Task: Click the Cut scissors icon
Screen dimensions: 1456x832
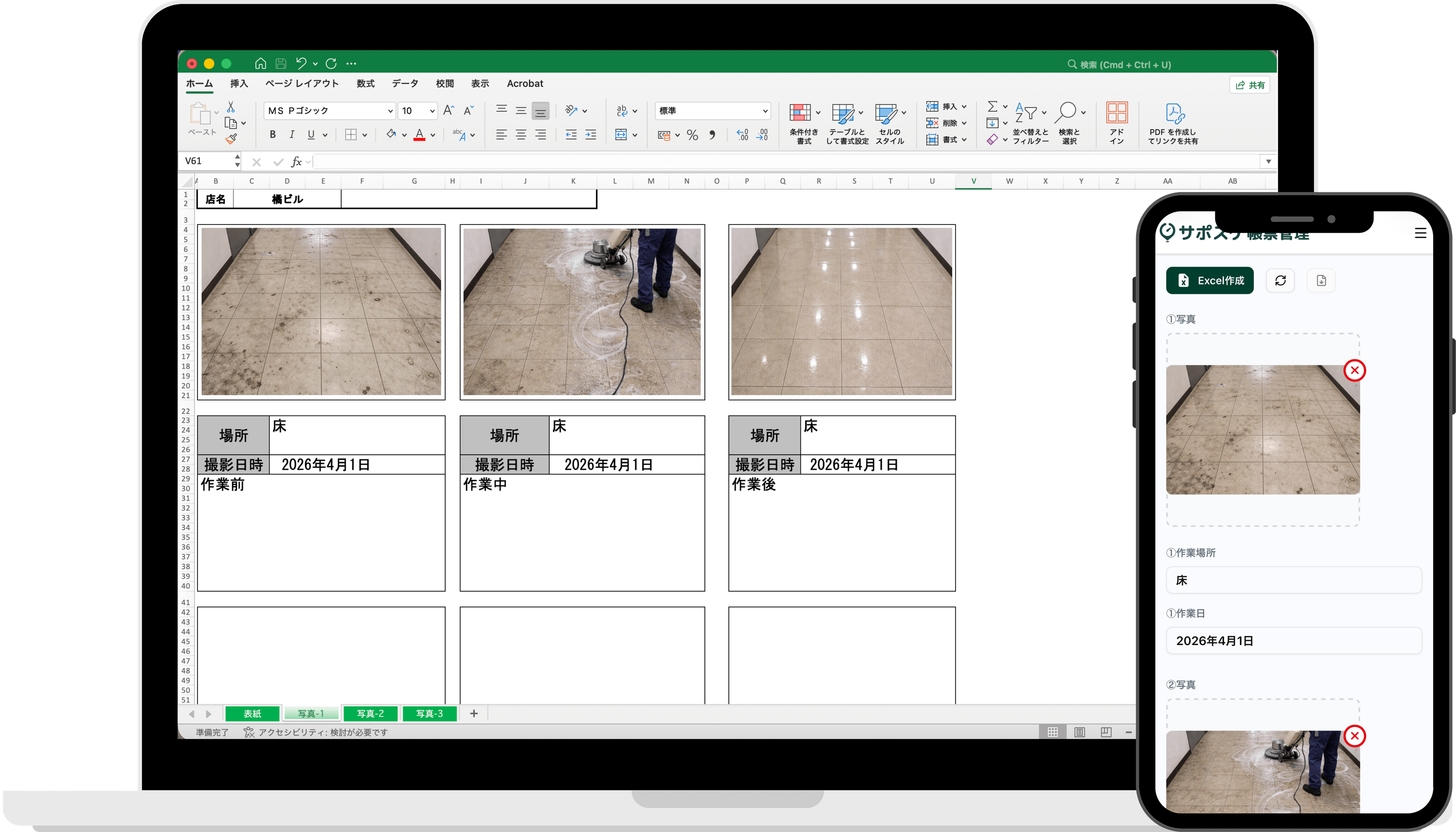Action: click(231, 107)
